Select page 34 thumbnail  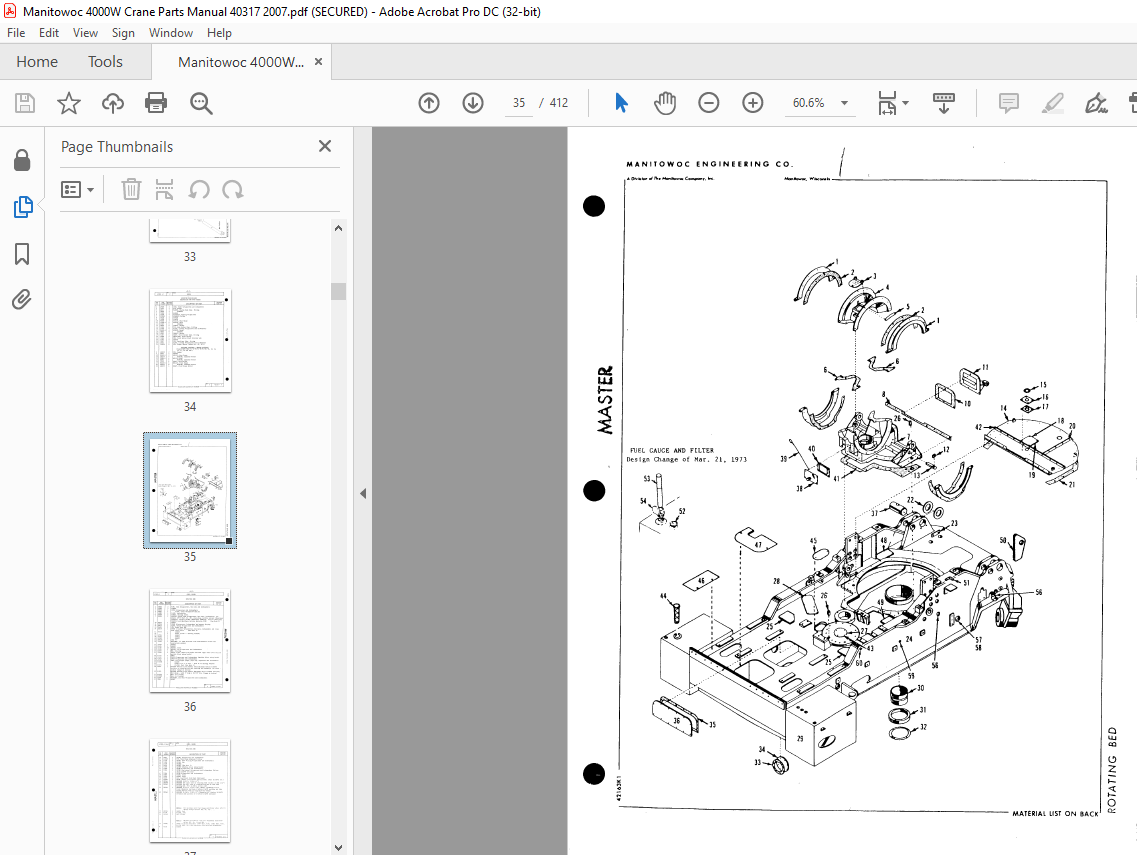click(x=190, y=341)
